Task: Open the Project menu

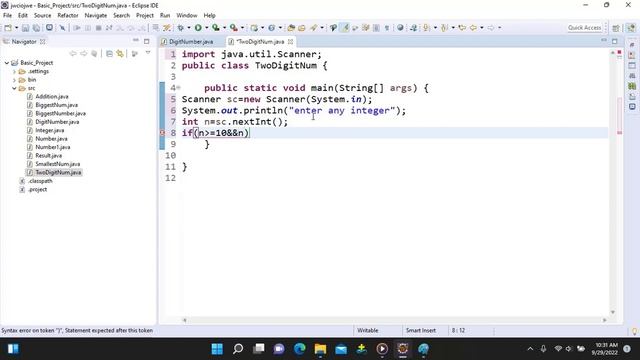Action: pos(145,15)
